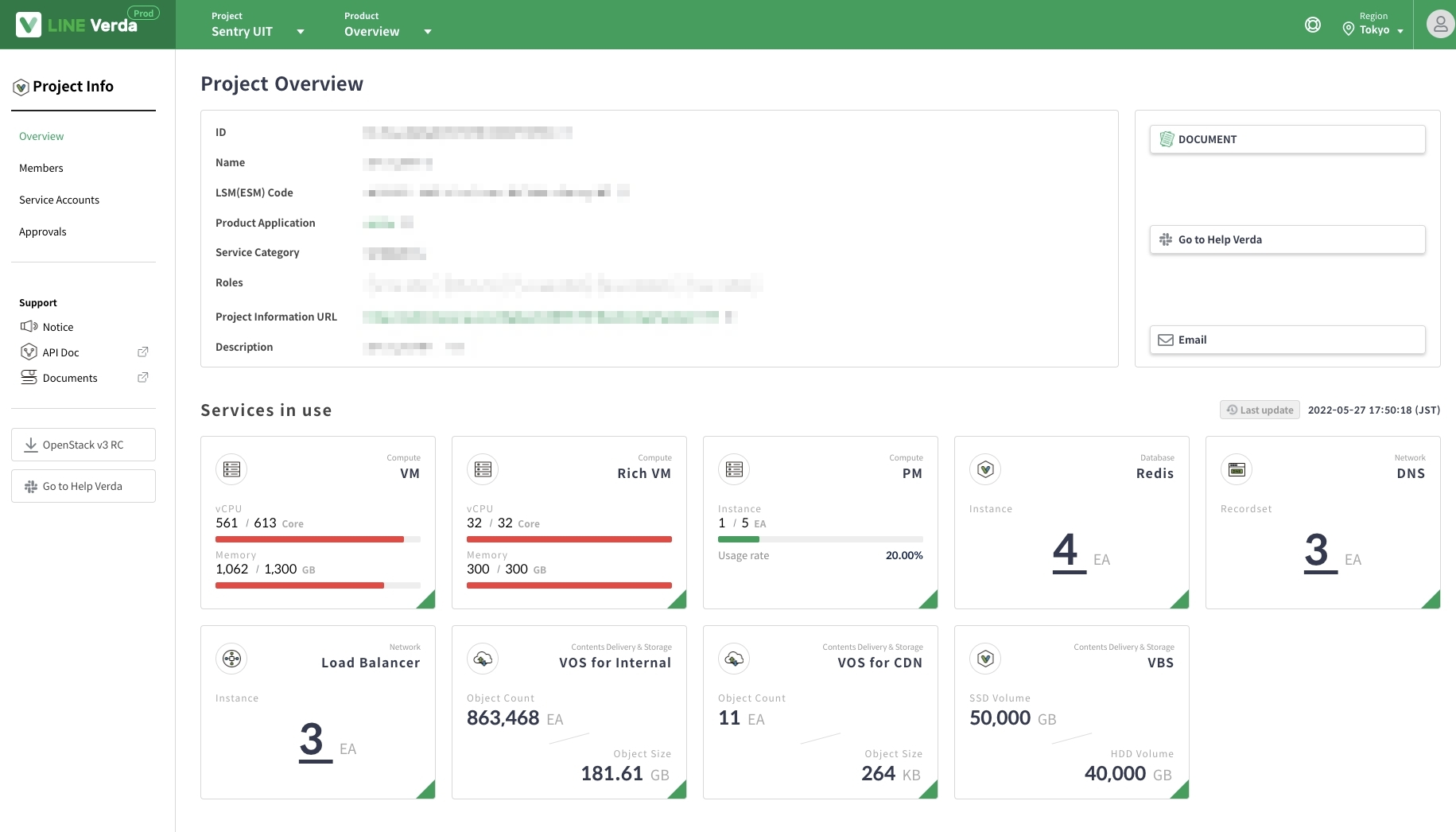
Task: Click the Rich VM vCPU usage bar
Action: coord(569,539)
